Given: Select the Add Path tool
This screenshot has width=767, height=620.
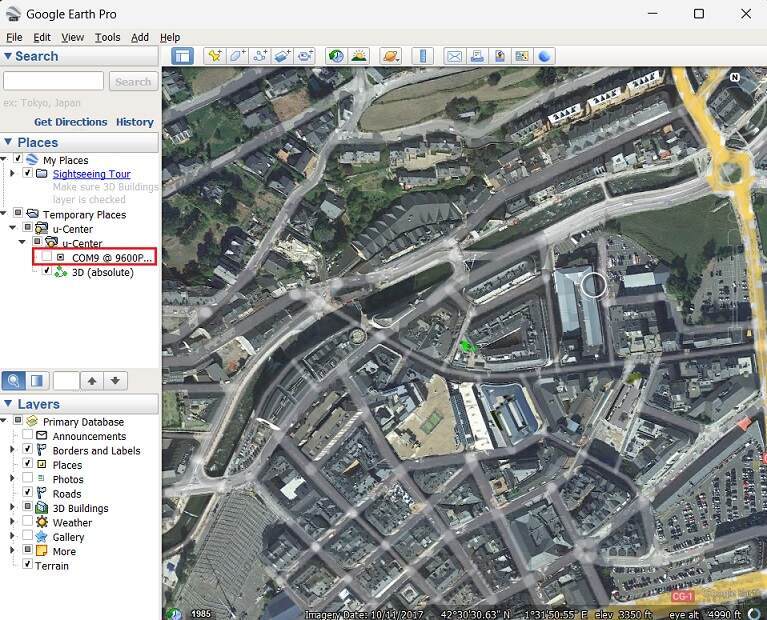Looking at the screenshot, I should click(260, 56).
